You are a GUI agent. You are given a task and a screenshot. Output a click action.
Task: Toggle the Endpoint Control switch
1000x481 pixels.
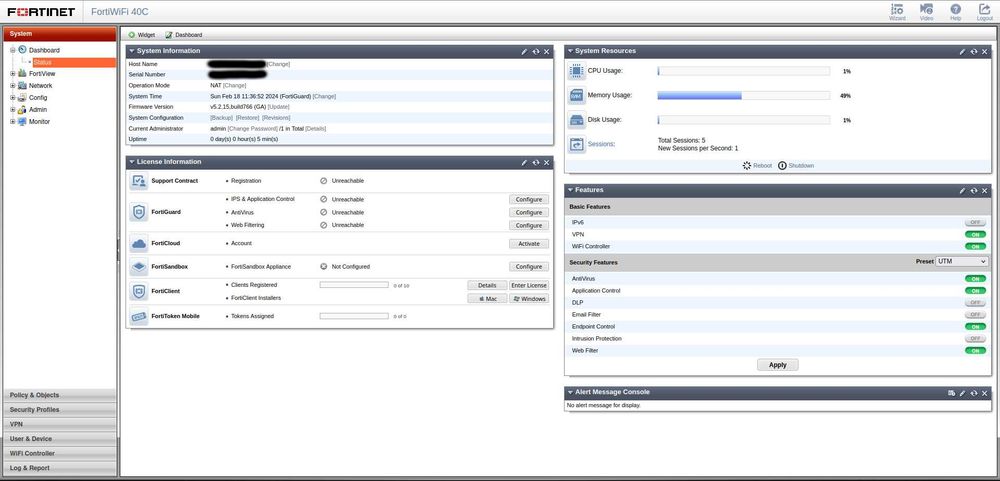(974, 327)
